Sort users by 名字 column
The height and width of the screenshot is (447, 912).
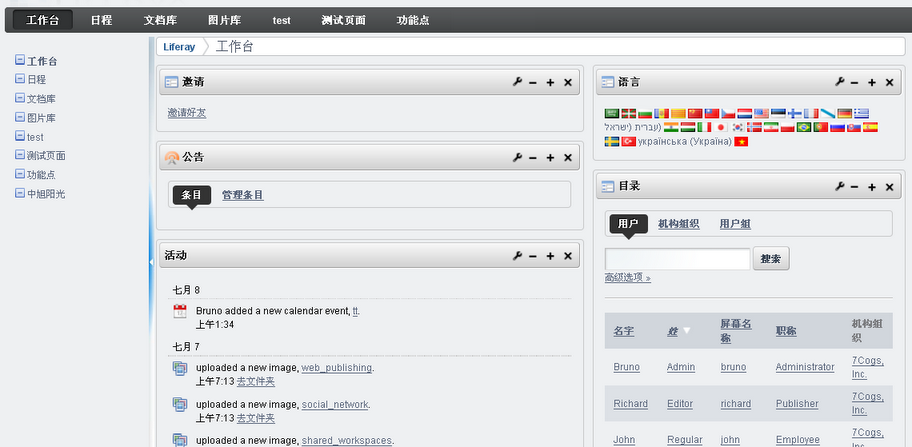pos(624,331)
